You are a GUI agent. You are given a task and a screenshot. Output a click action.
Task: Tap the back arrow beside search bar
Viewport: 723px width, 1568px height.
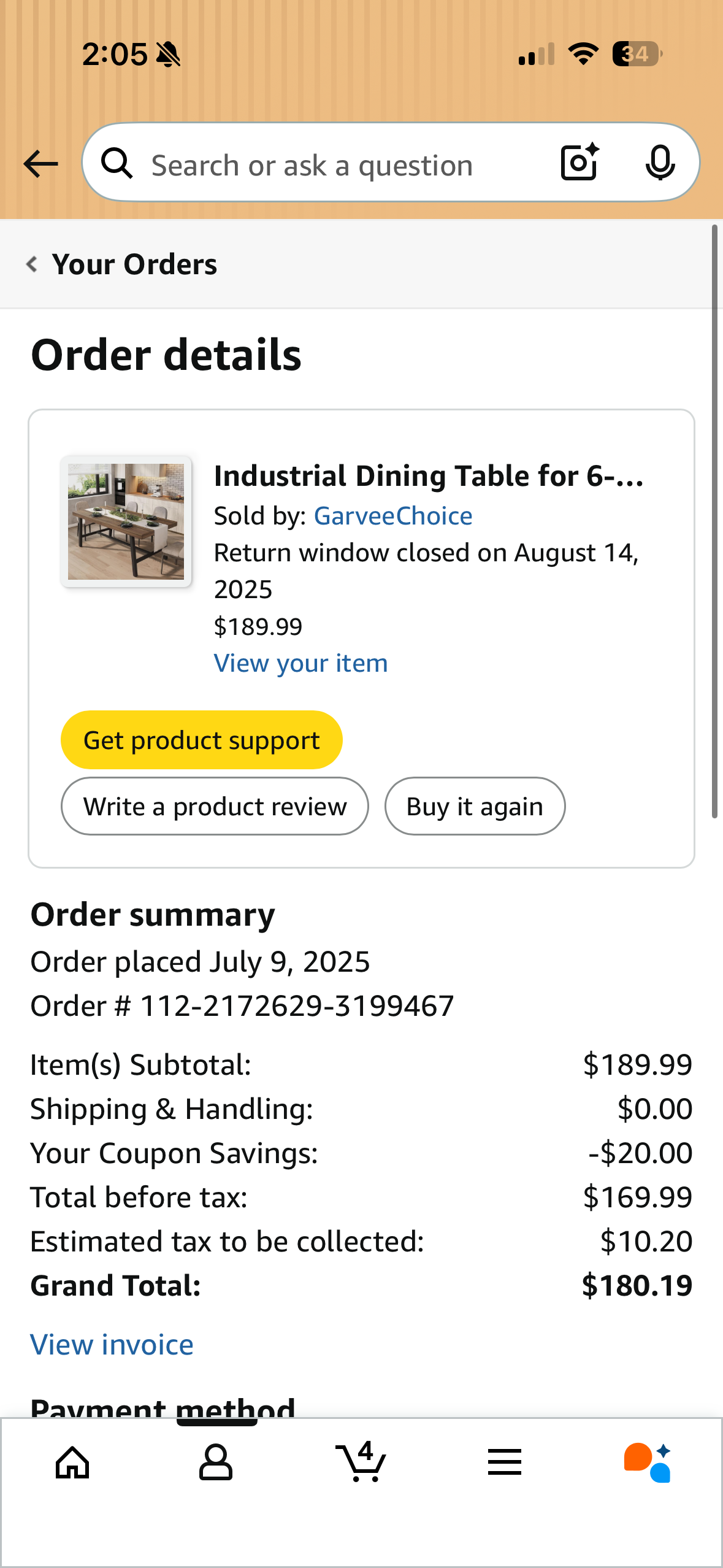[x=40, y=164]
